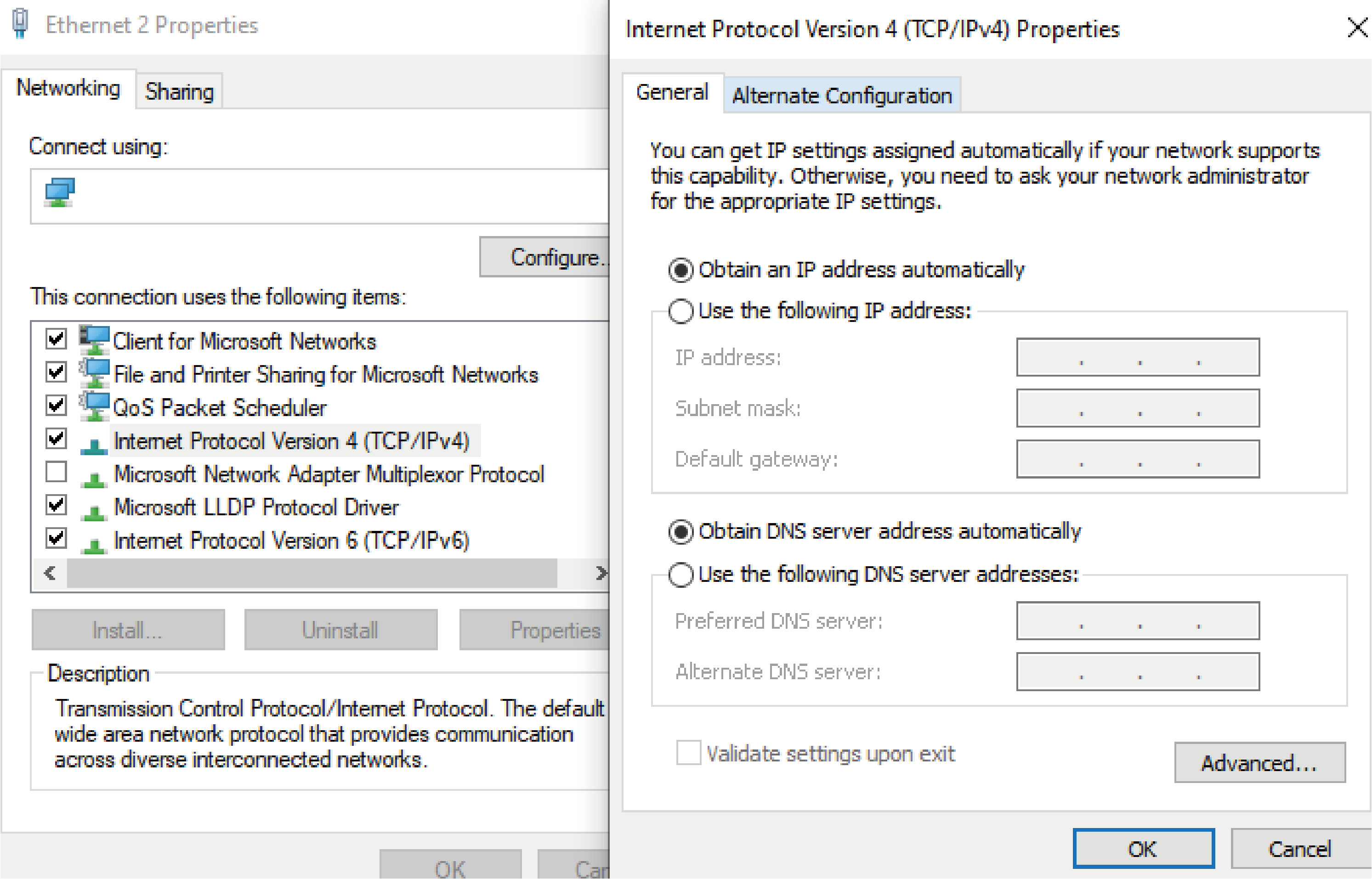Open the Advanced settings dialog
Screen dimensions: 1372x879
[x=1259, y=762]
